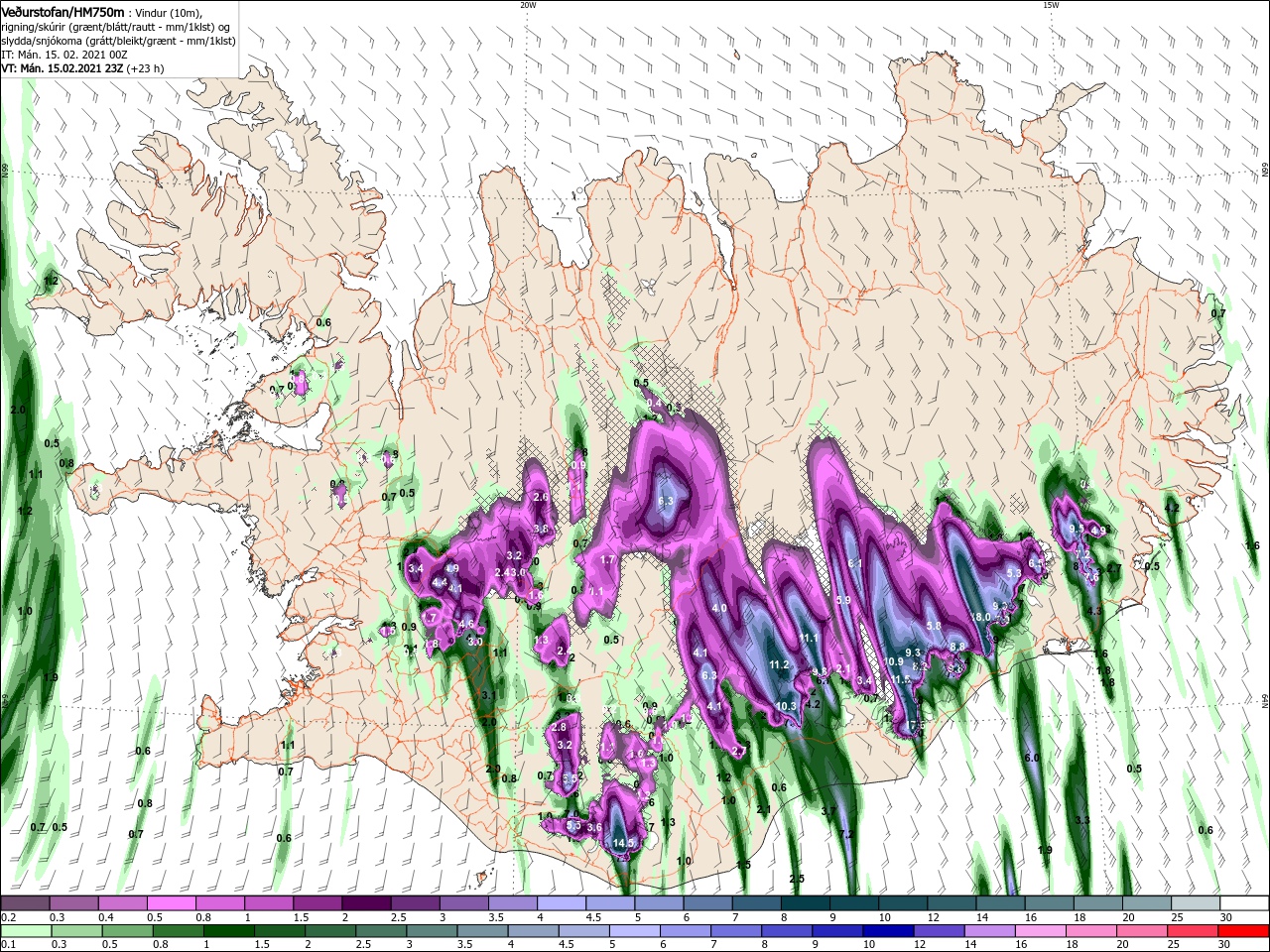Click the 10.3 precipitation value on the map
Screen dimensions: 1270x952
[x=786, y=706]
